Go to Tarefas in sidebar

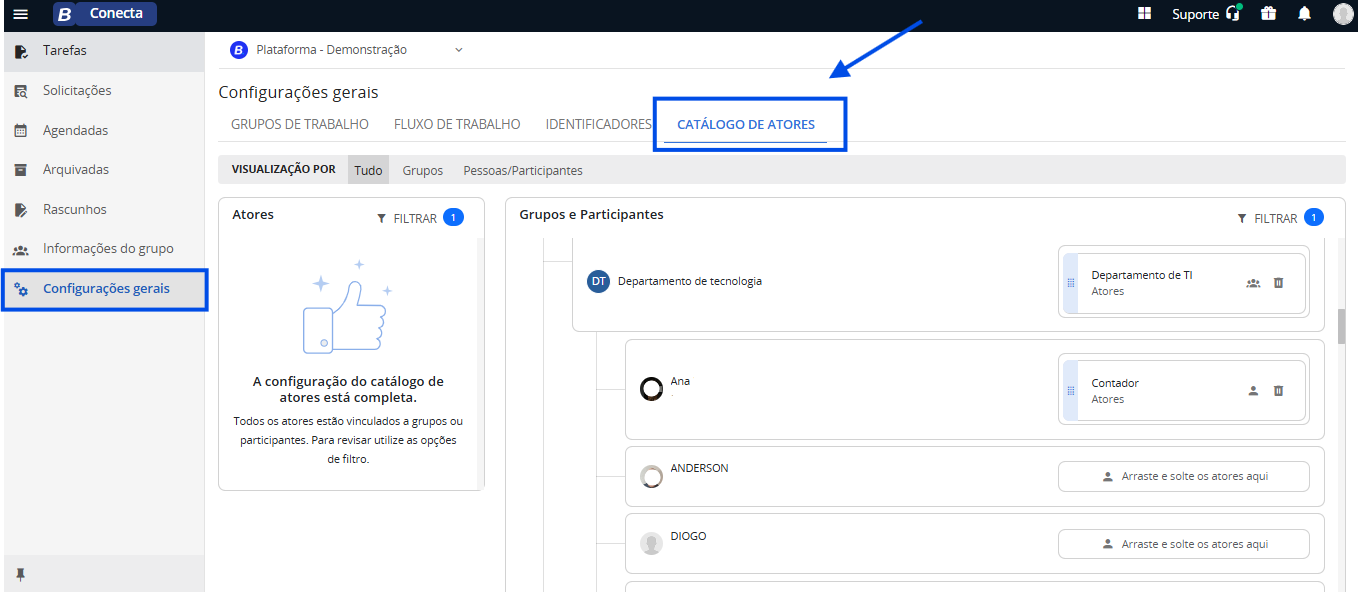point(104,51)
